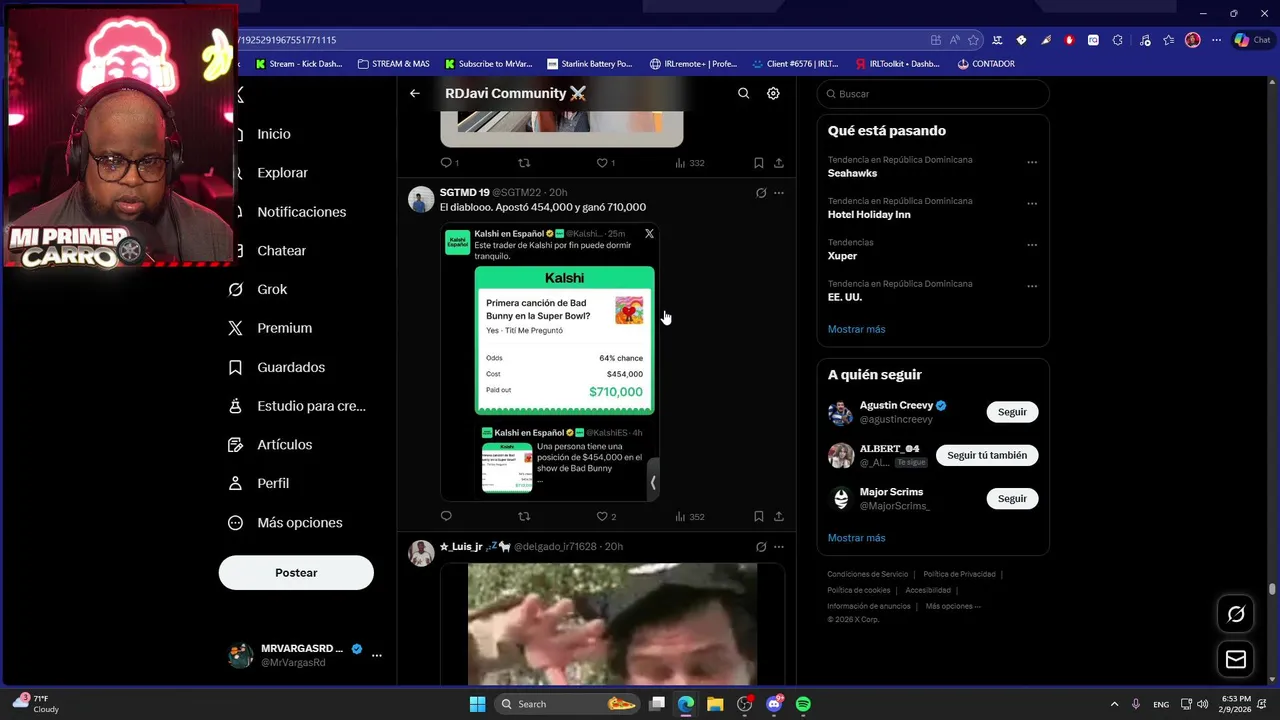Open options for Hotel Holiday Inn trend
1280x720 pixels.
tap(1032, 203)
